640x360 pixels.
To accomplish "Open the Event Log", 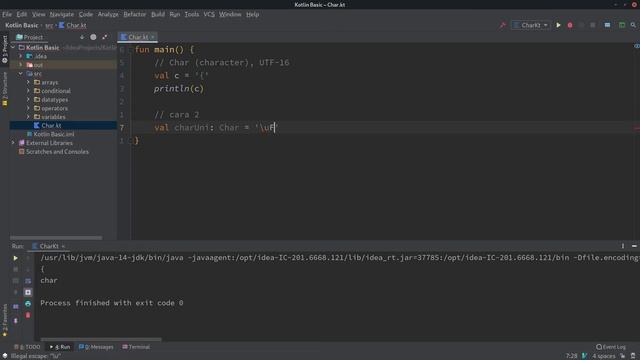I will (611, 347).
